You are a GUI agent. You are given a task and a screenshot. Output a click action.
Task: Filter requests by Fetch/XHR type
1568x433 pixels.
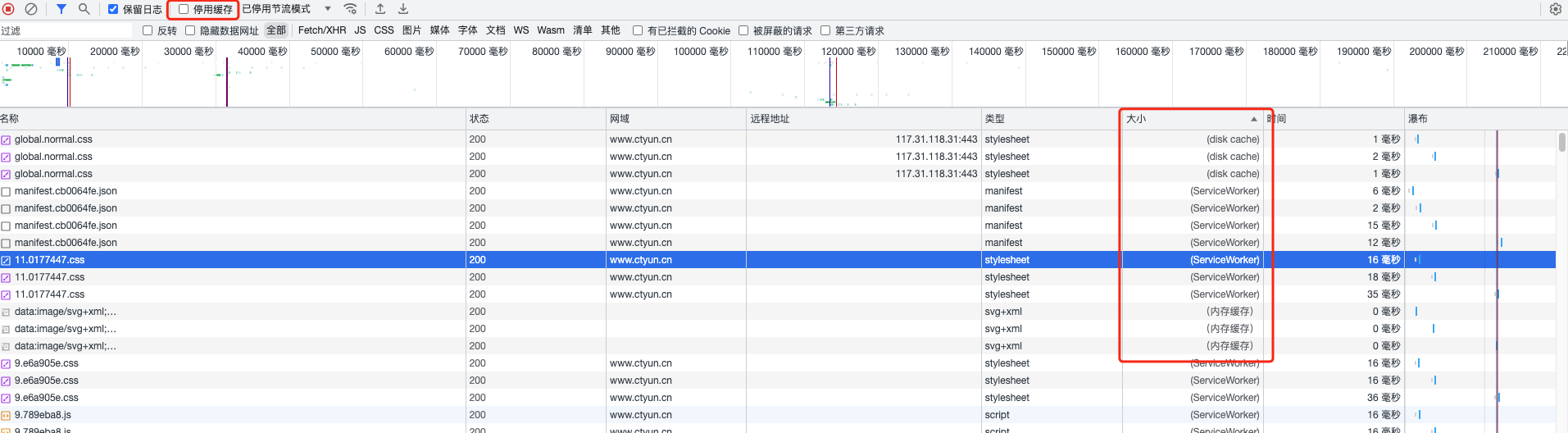(321, 30)
